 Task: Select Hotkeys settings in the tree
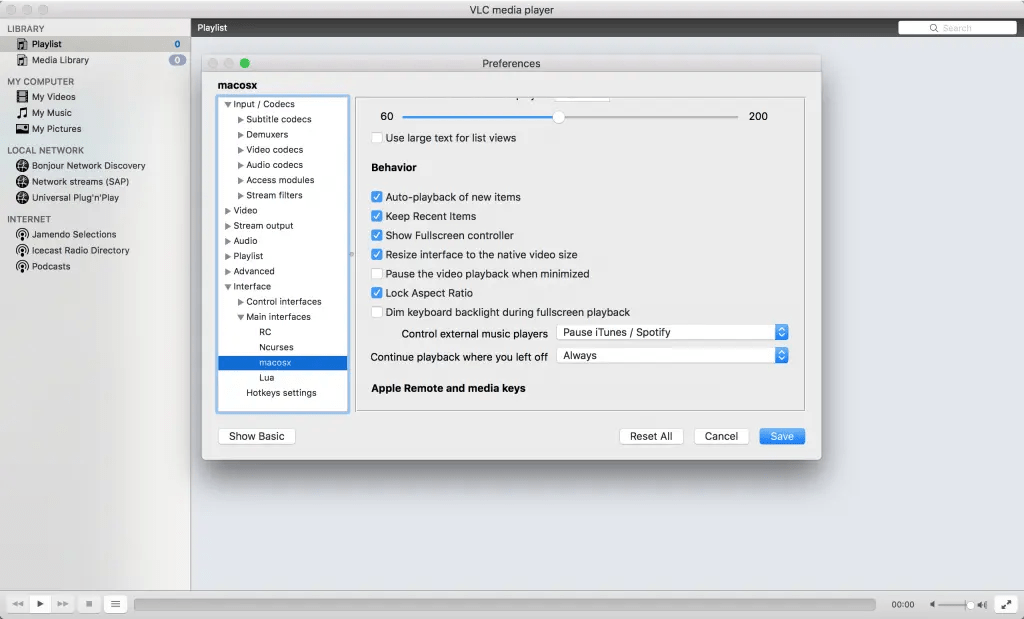coord(282,392)
